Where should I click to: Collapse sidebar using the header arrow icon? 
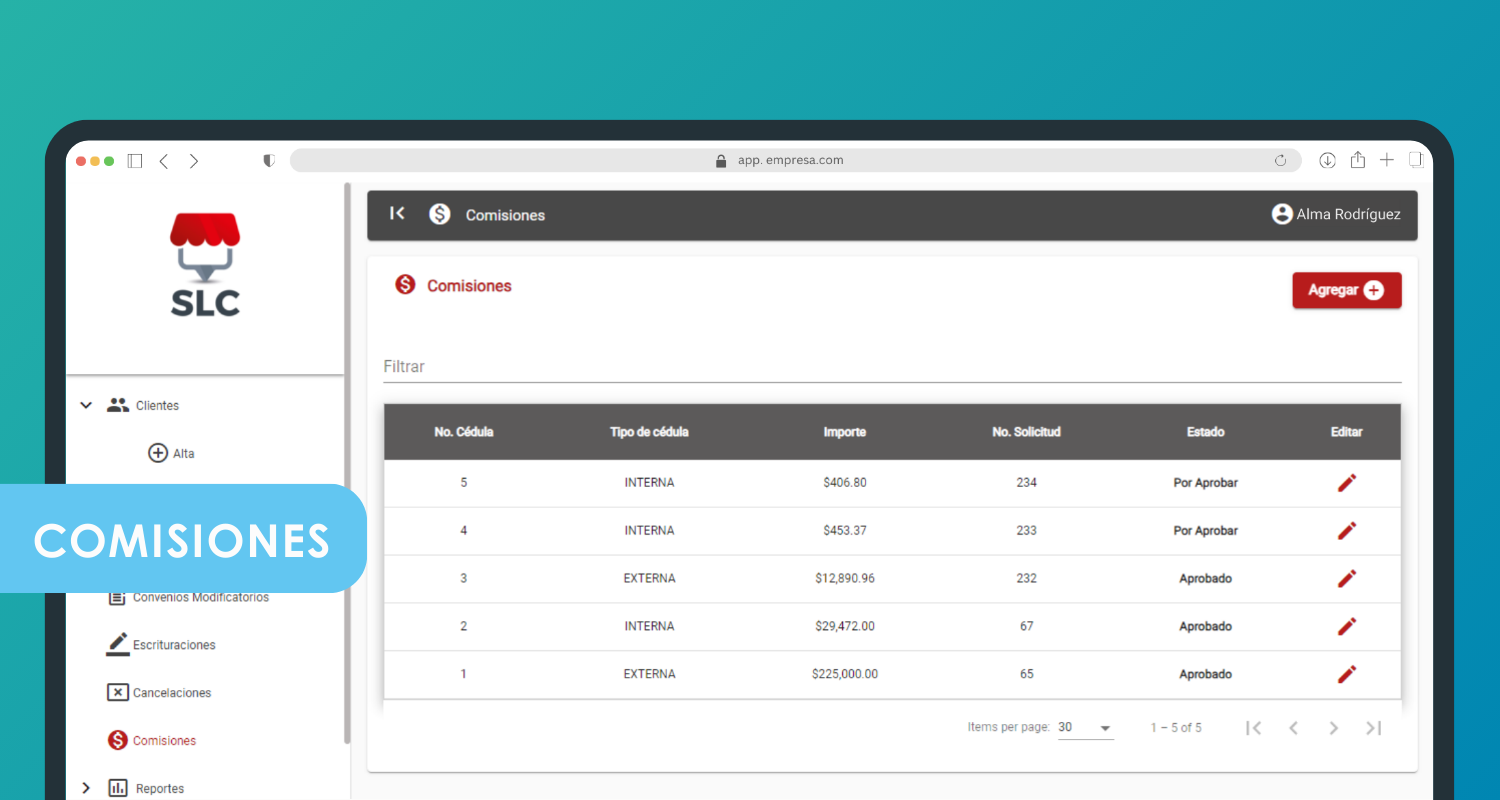[x=397, y=214]
